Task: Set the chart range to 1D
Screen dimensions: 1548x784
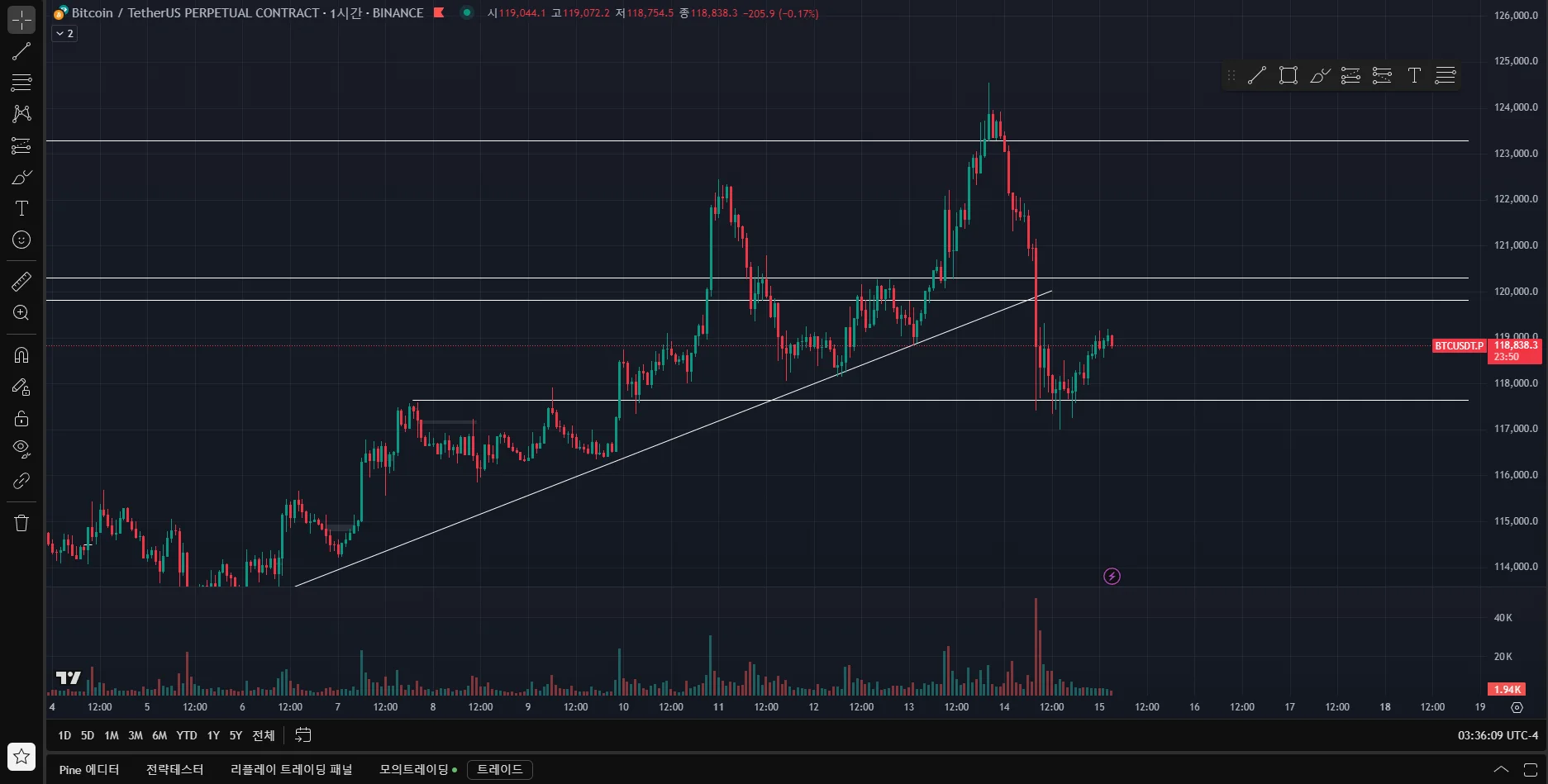Action: 64,735
